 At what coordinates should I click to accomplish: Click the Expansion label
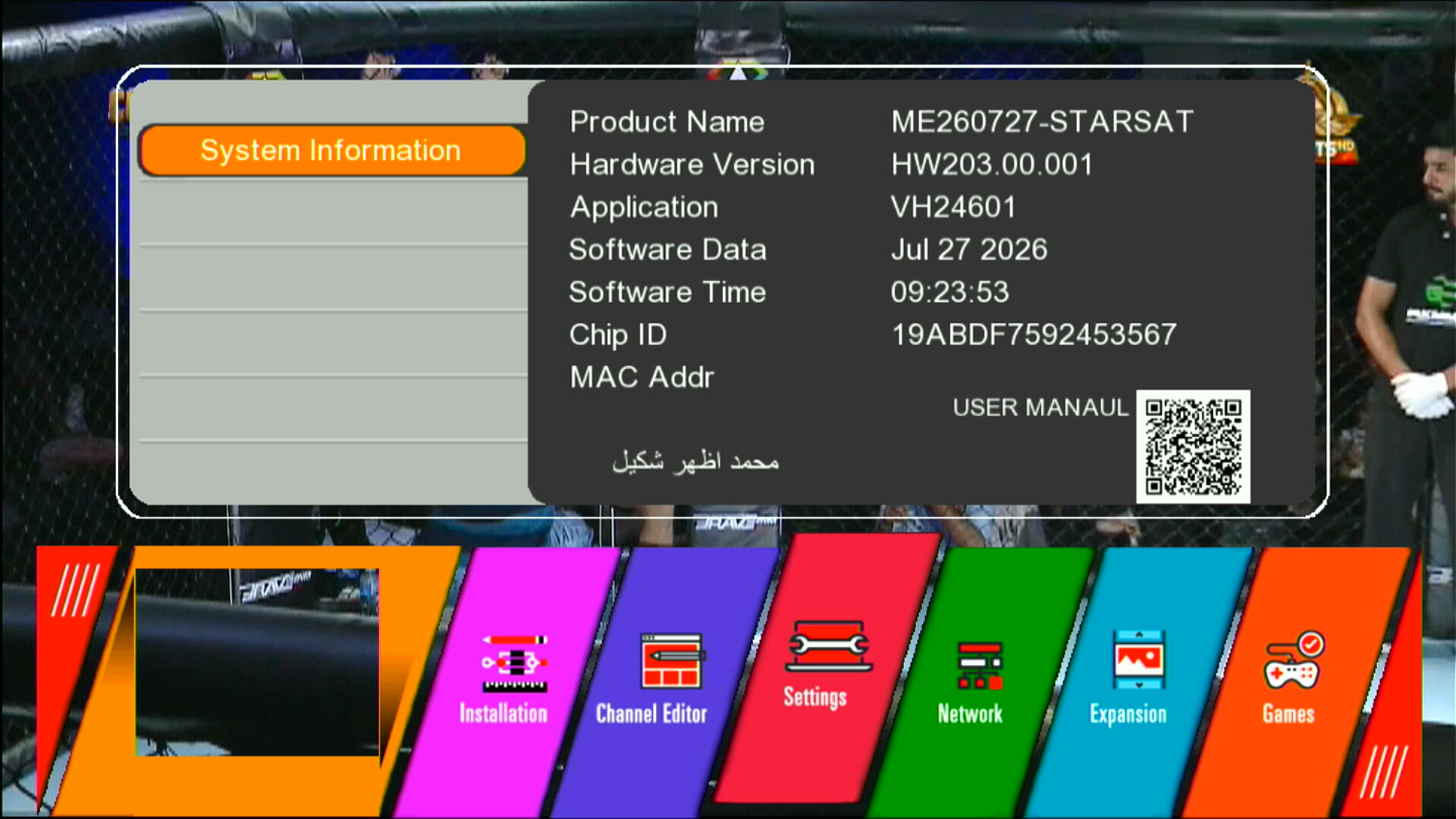click(x=1128, y=714)
